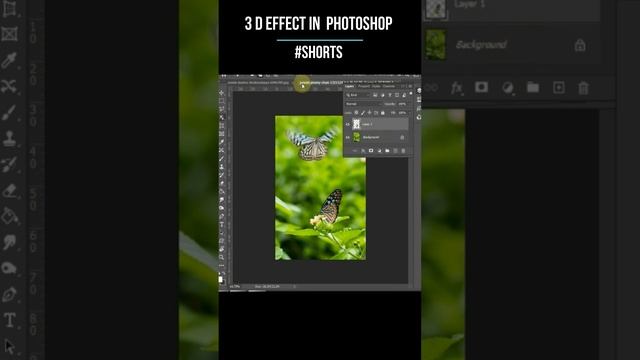Image resolution: width=640 pixels, height=360 pixels.
Task: Open small Layers panel flyout menu
Action: [410, 86]
